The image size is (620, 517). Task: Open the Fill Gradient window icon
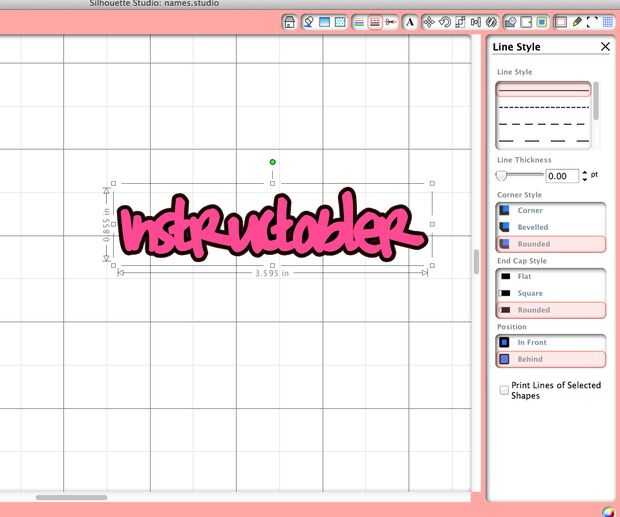[x=324, y=22]
